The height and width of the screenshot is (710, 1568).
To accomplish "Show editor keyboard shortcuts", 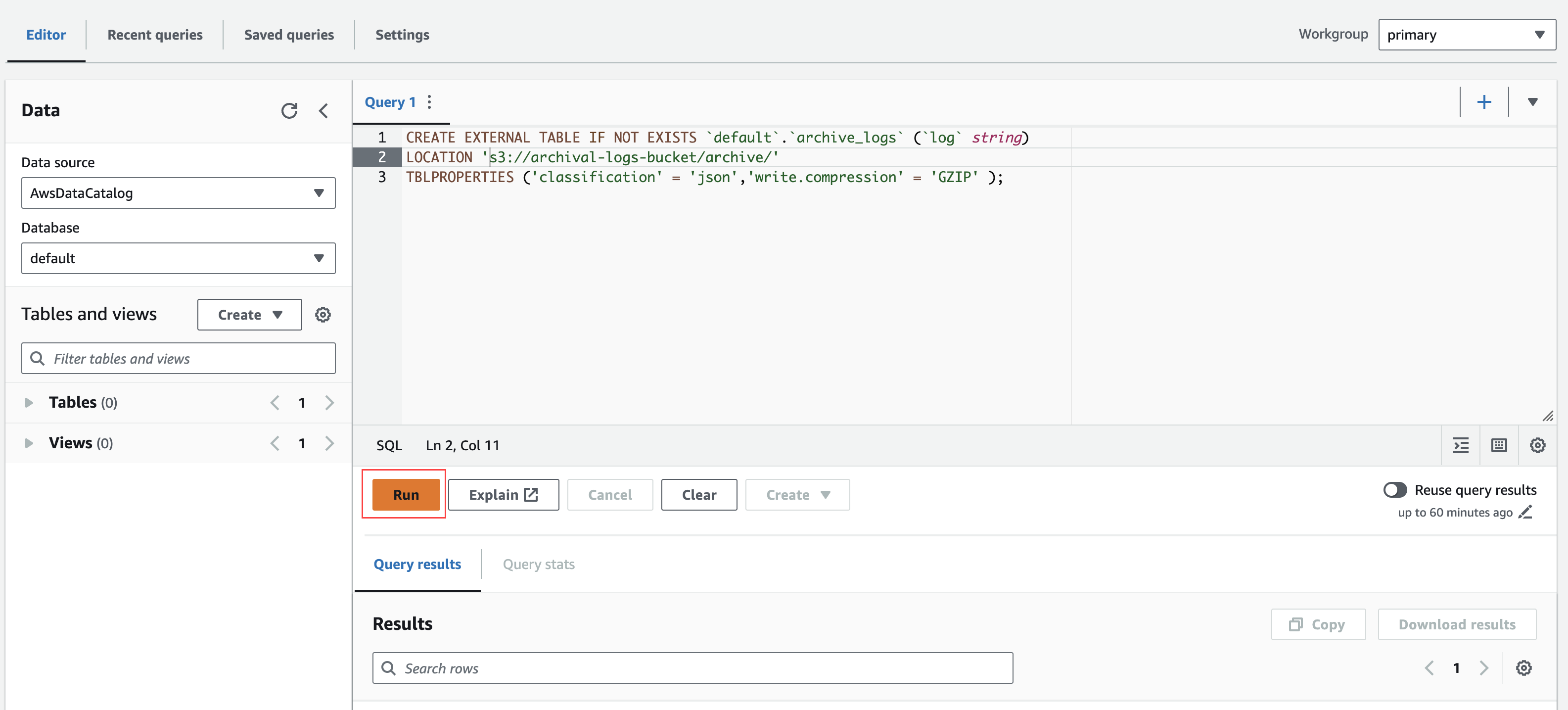I will click(1499, 445).
